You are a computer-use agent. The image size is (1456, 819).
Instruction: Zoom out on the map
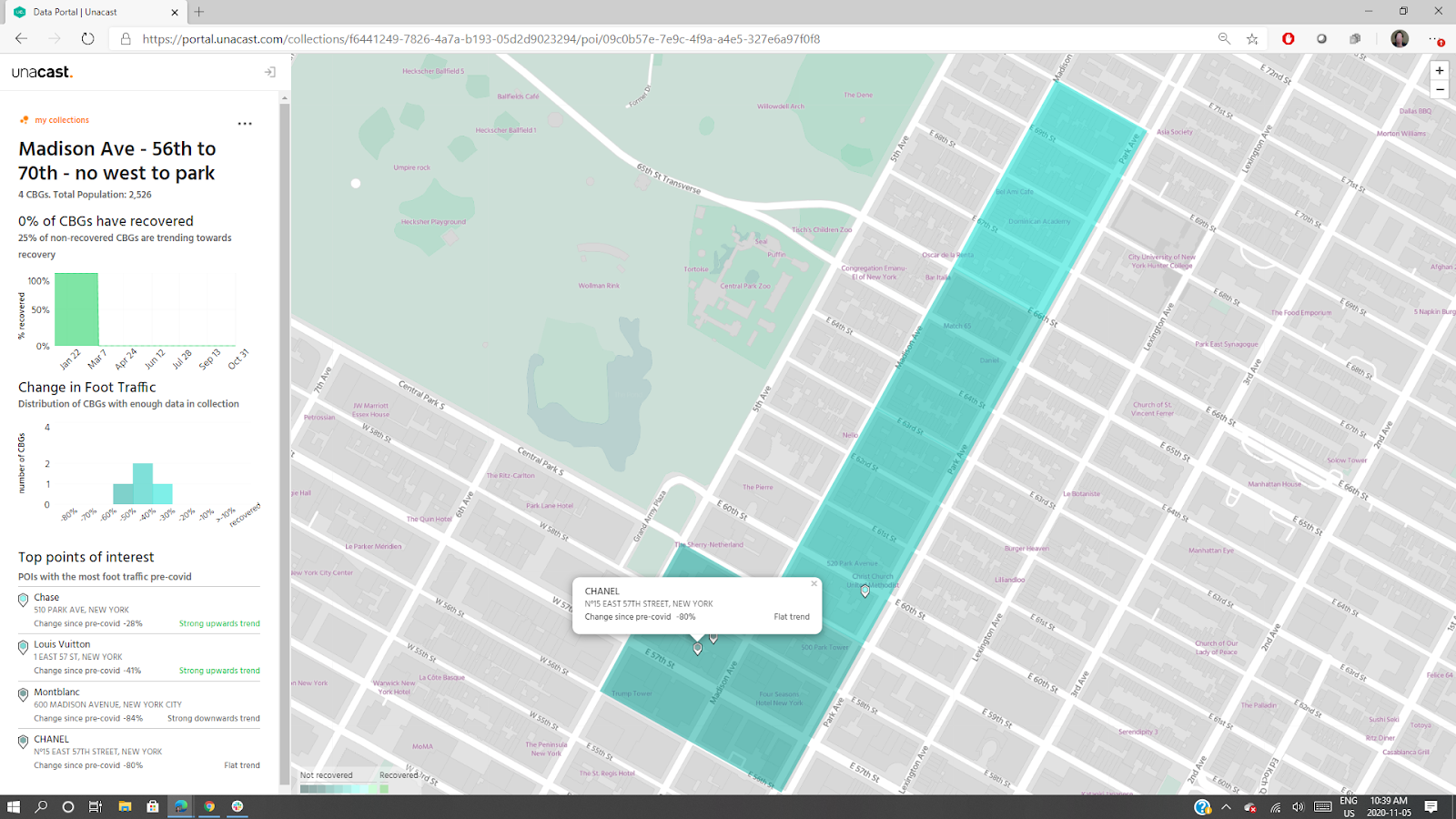tap(1440, 89)
